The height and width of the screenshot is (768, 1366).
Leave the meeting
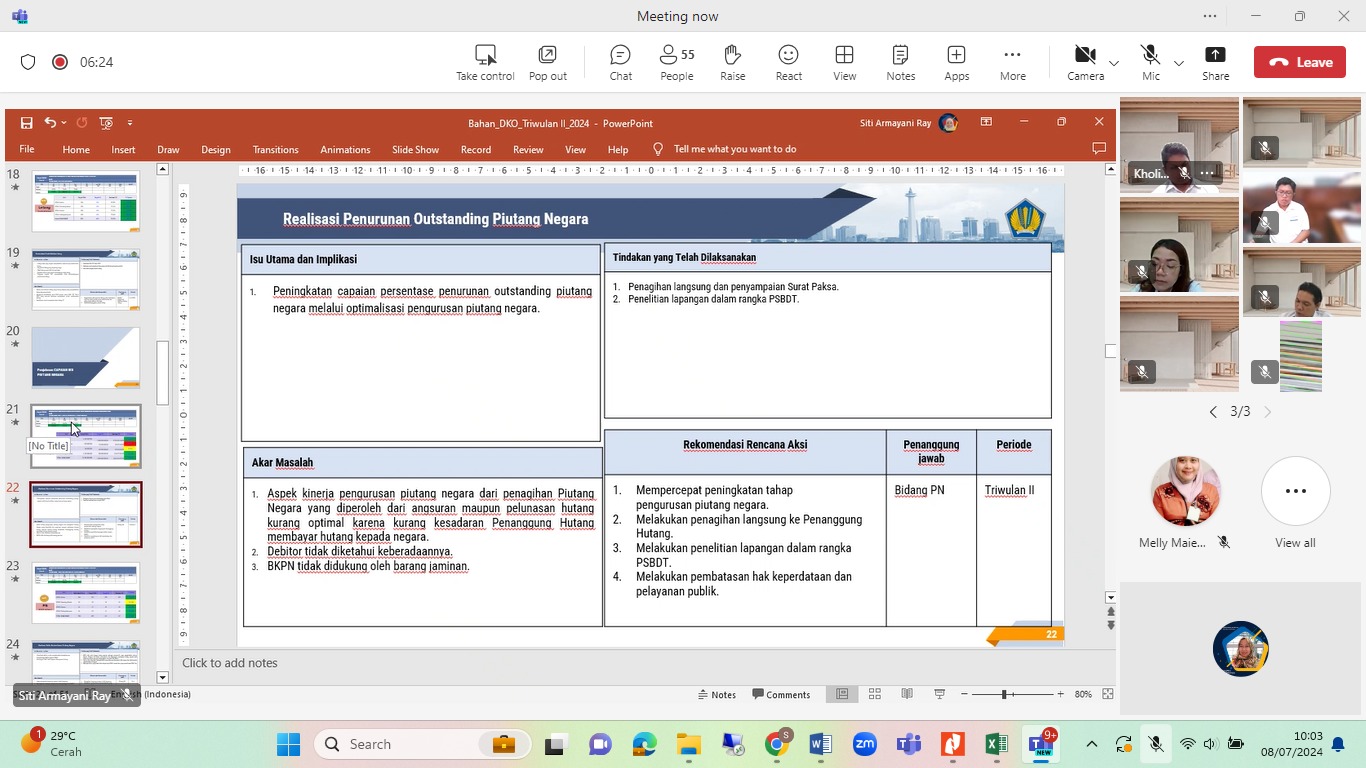1299,62
